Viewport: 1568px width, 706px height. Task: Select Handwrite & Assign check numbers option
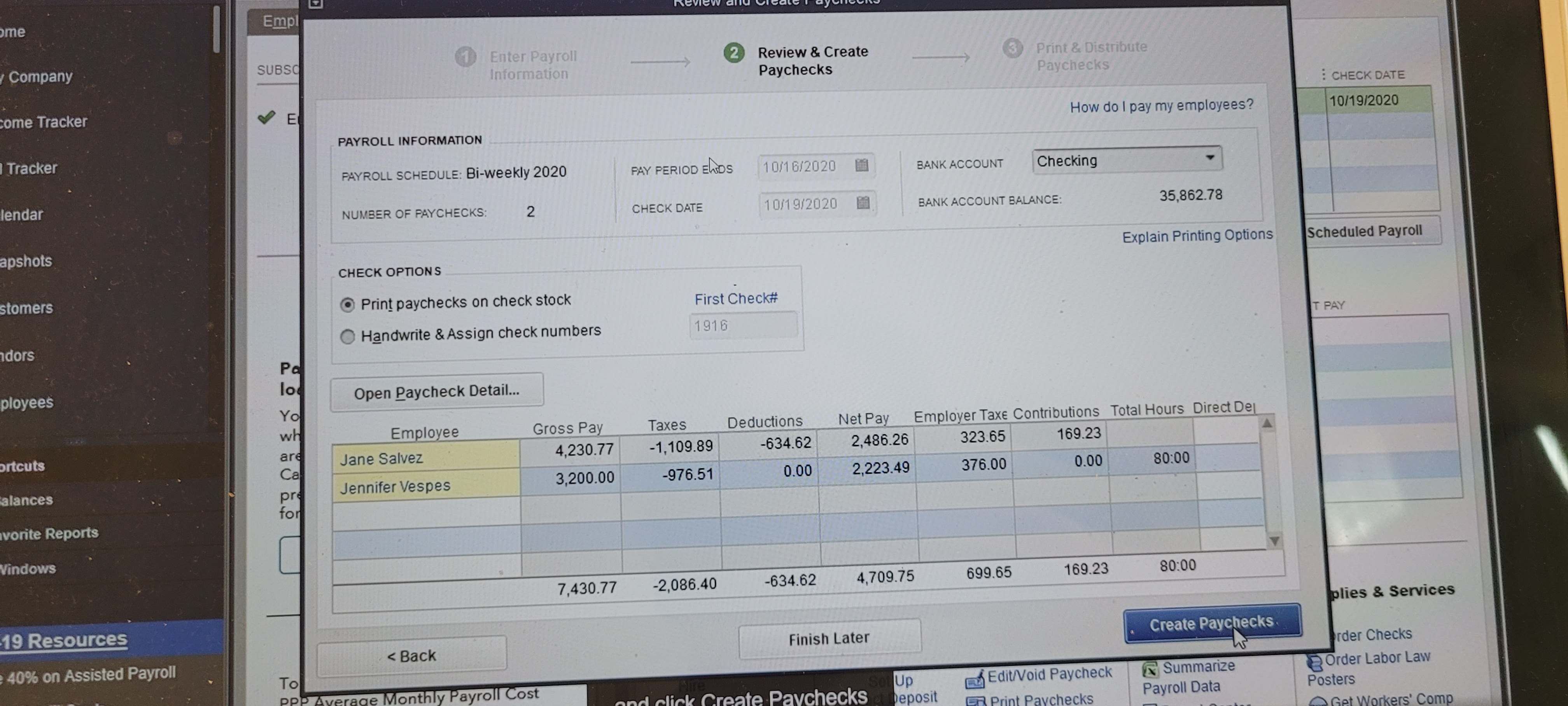point(348,337)
